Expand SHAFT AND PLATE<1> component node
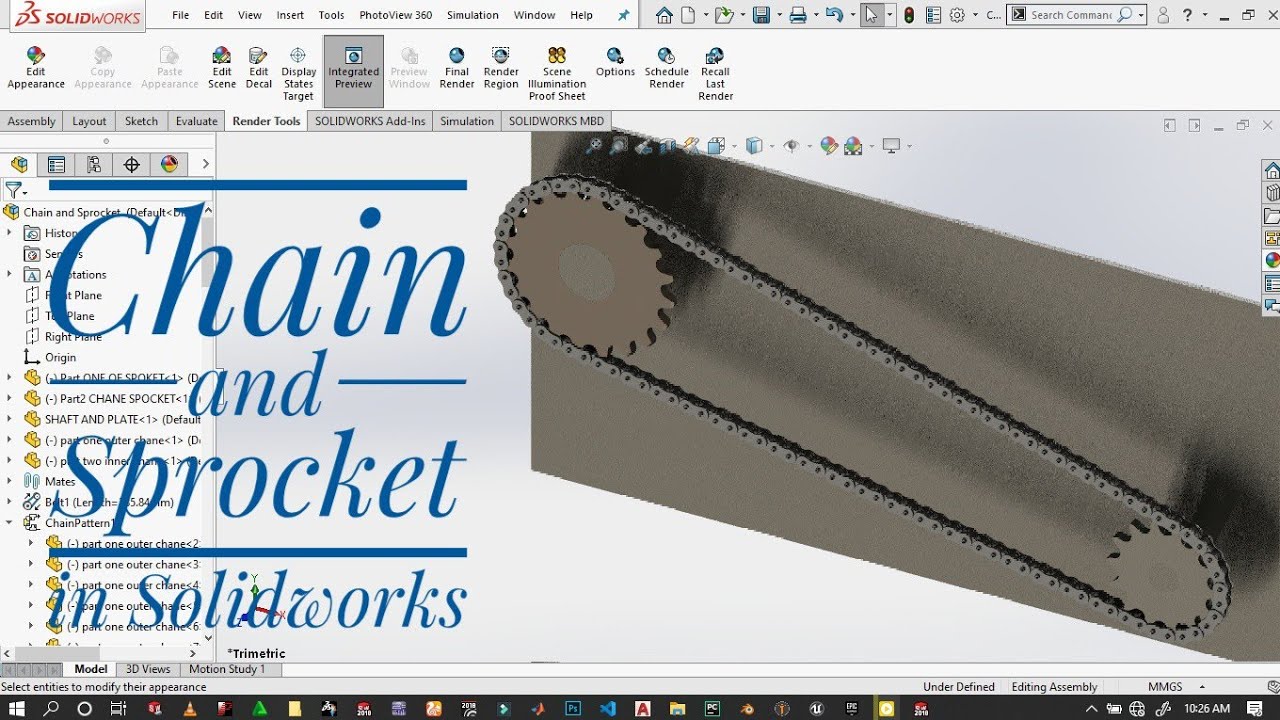Image resolution: width=1280 pixels, height=720 pixels. (10, 419)
